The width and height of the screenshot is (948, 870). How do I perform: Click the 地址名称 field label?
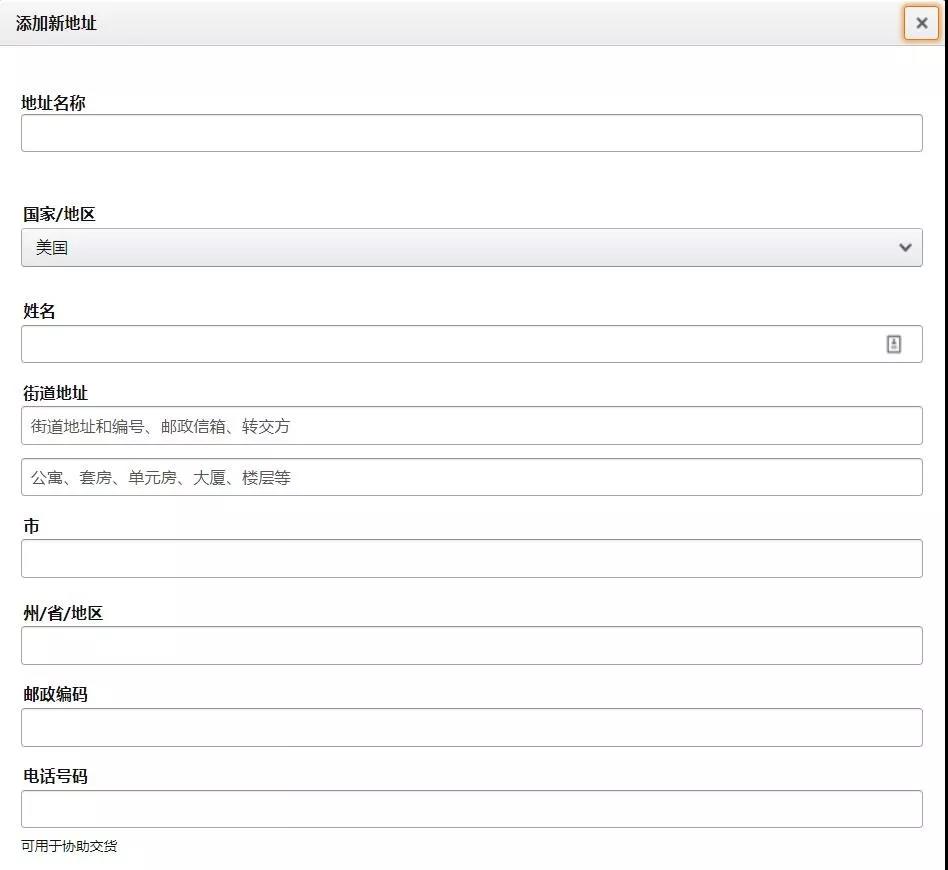53,103
